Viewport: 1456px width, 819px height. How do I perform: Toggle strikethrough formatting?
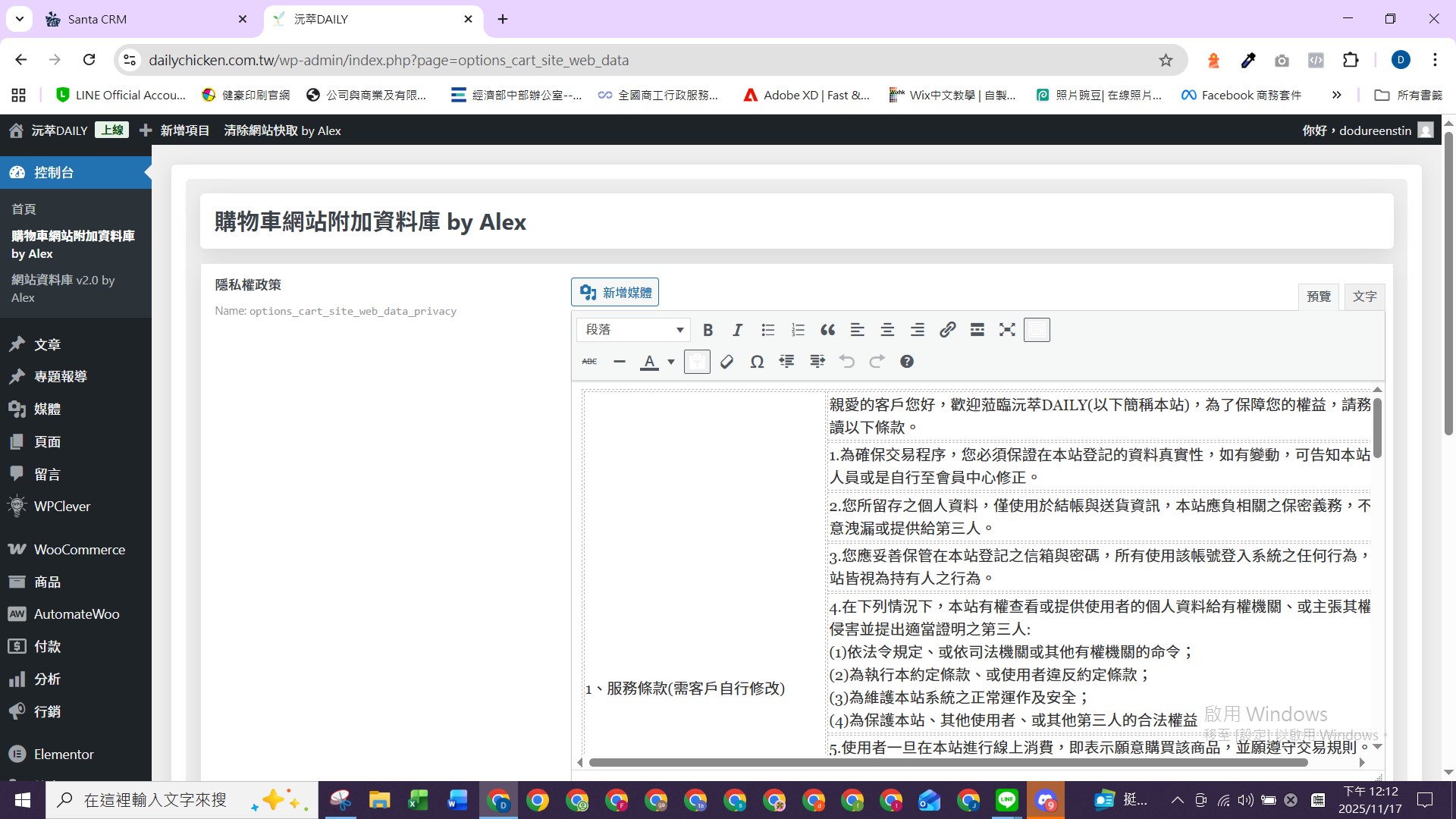[x=589, y=362]
